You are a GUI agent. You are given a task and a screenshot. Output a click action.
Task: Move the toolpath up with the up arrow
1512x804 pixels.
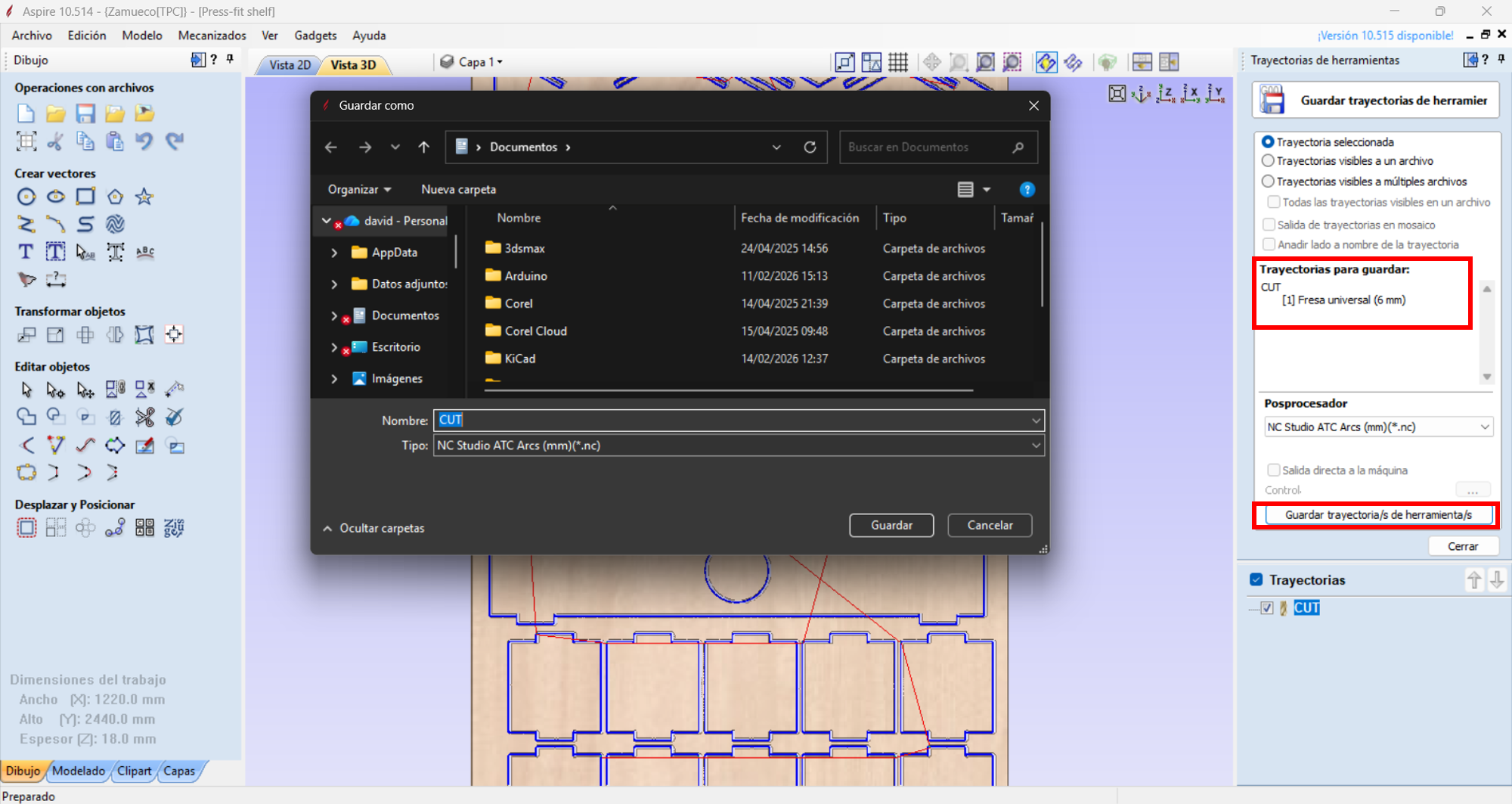1474,580
